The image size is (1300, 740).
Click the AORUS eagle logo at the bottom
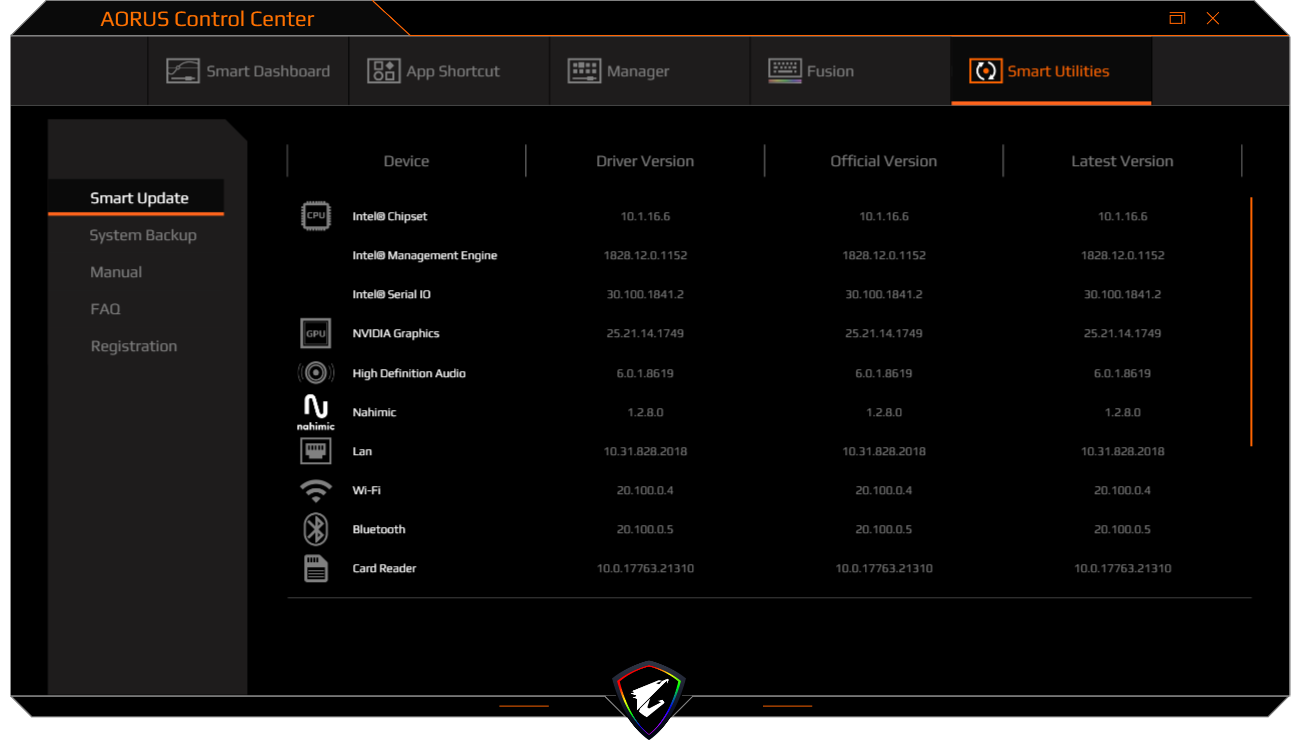coord(649,698)
